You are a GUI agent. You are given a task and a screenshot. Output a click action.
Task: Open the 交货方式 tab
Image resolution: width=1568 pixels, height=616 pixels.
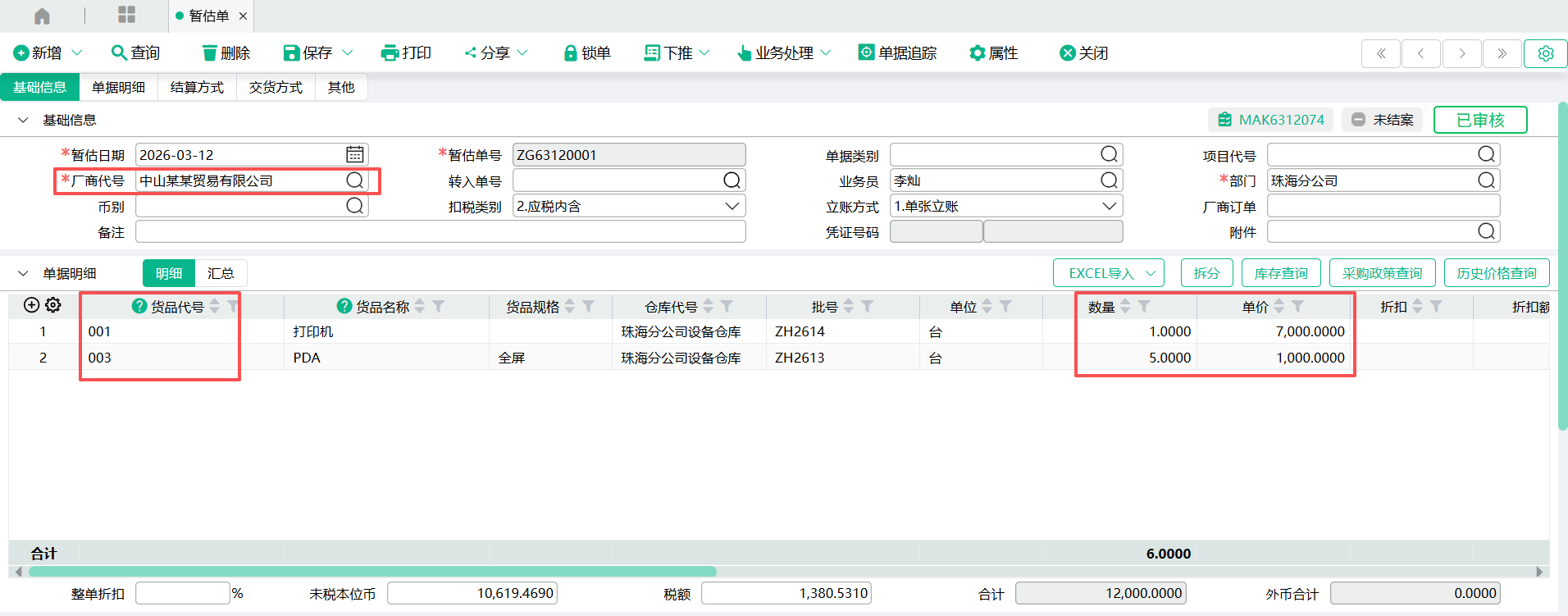pyautogui.click(x=276, y=87)
